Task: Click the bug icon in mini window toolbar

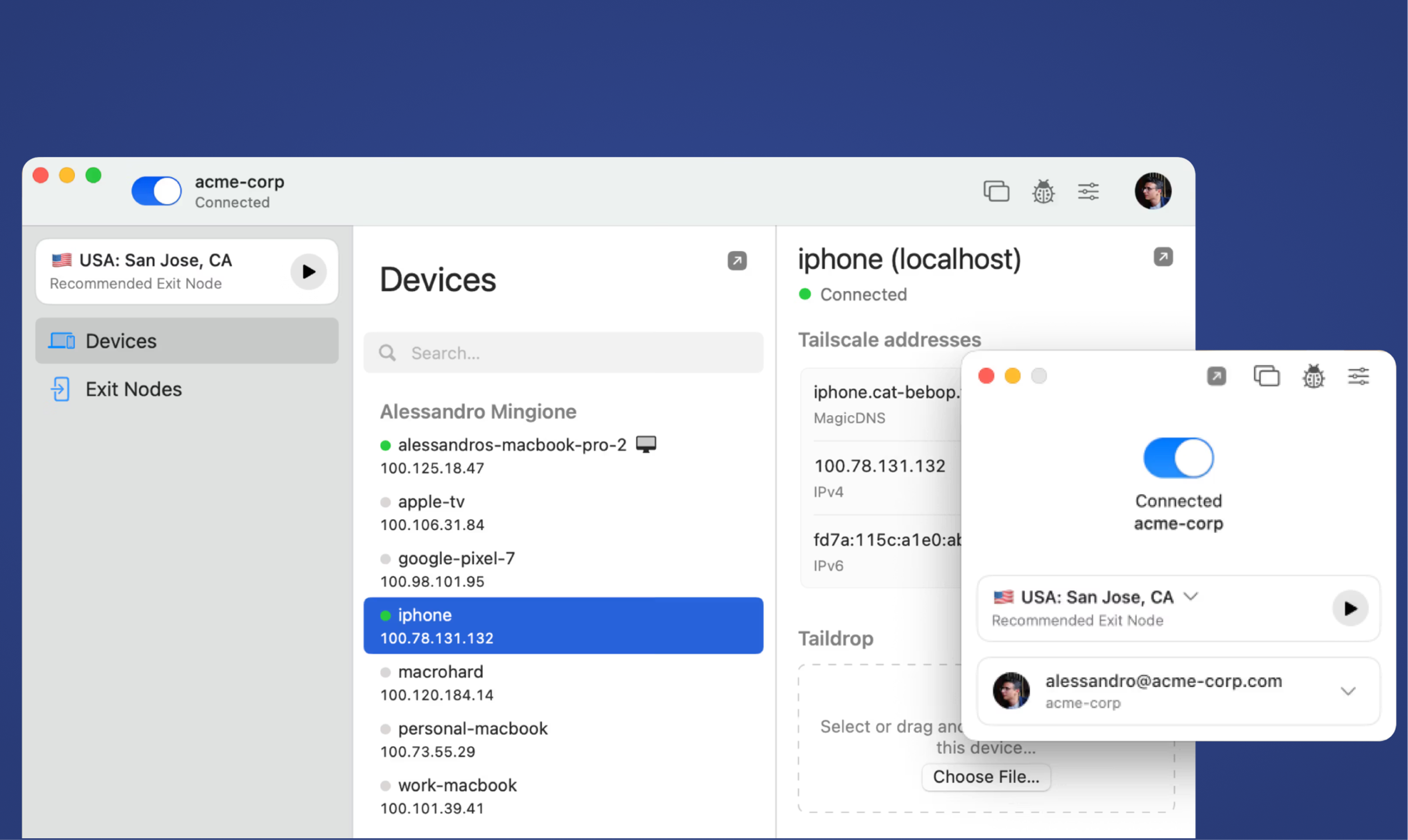Action: point(1313,376)
